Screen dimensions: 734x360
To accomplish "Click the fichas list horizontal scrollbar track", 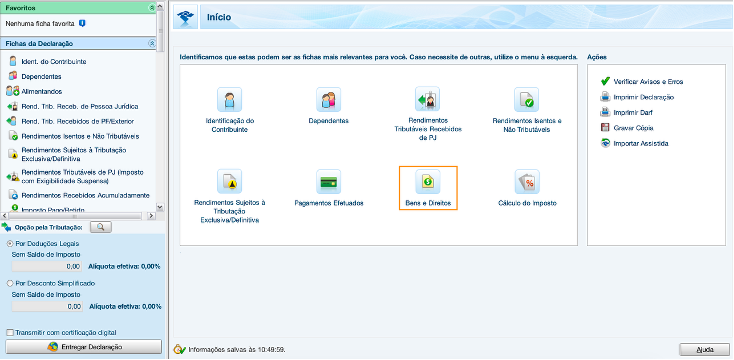I will (77, 216).
